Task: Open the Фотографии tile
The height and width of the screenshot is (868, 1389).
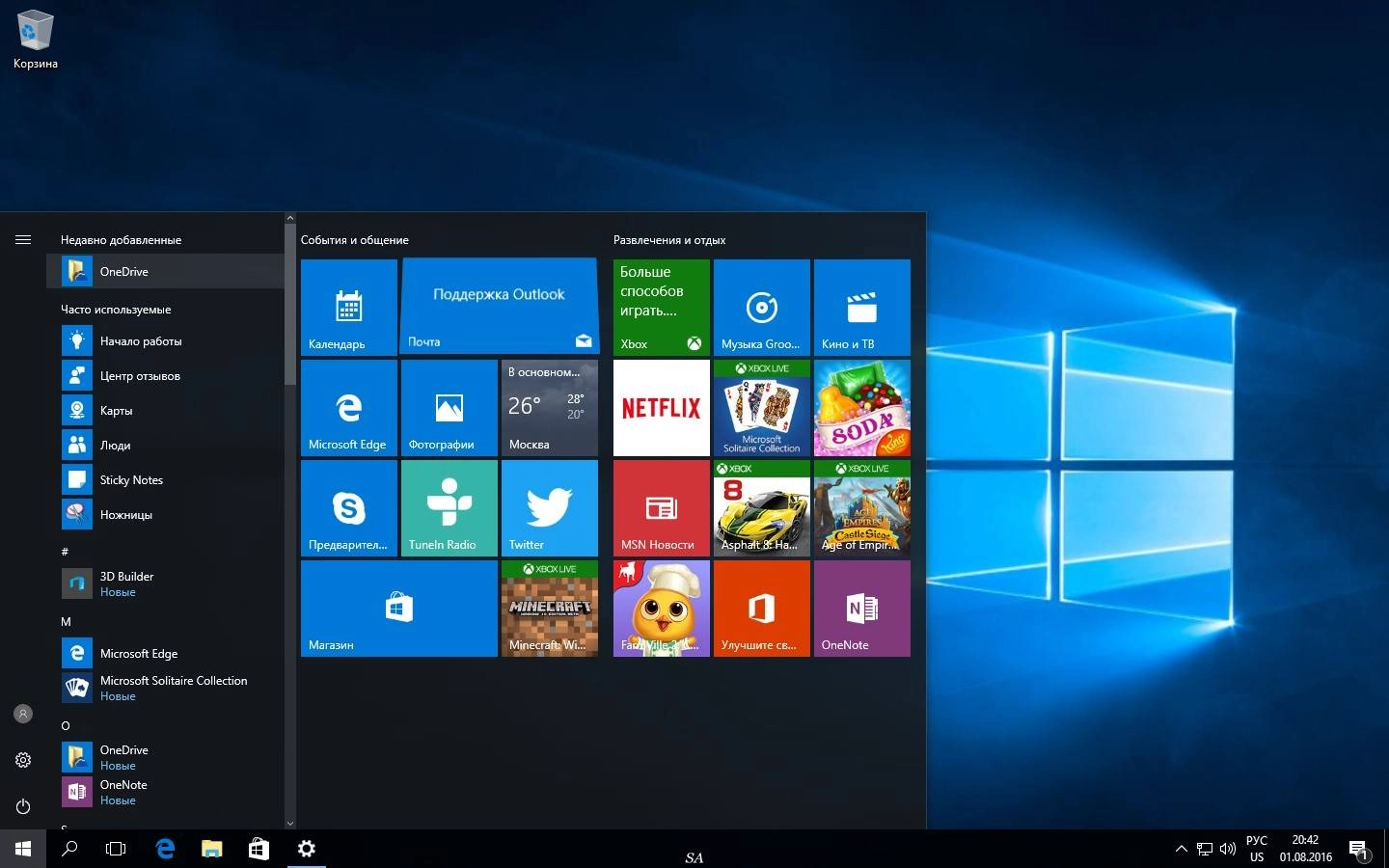Action: pyautogui.click(x=449, y=408)
